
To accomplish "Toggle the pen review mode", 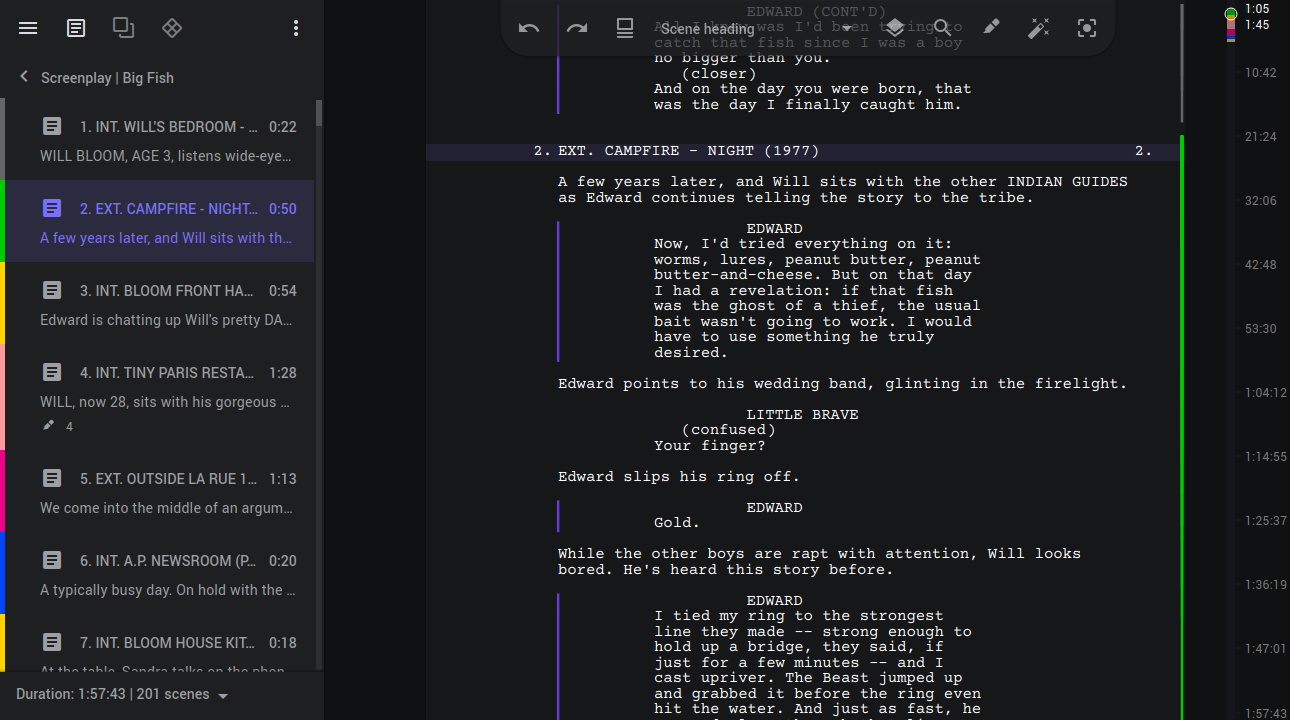I will click(991, 28).
